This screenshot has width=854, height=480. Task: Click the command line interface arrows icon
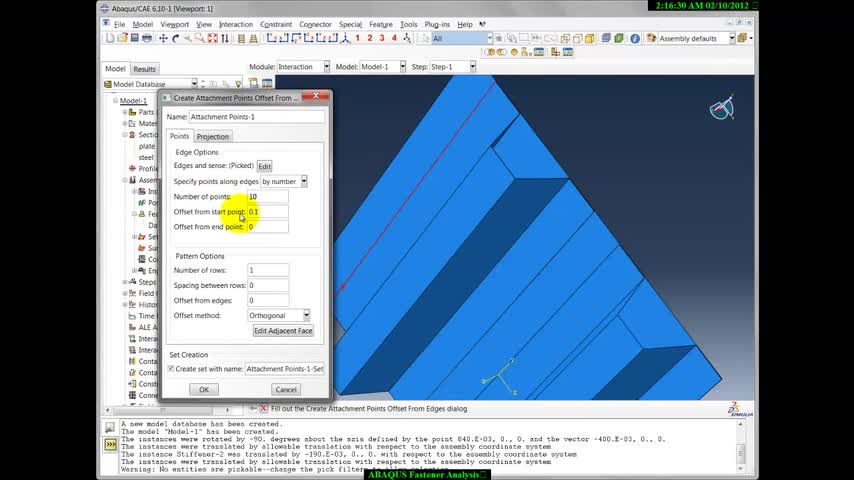tap(110, 445)
